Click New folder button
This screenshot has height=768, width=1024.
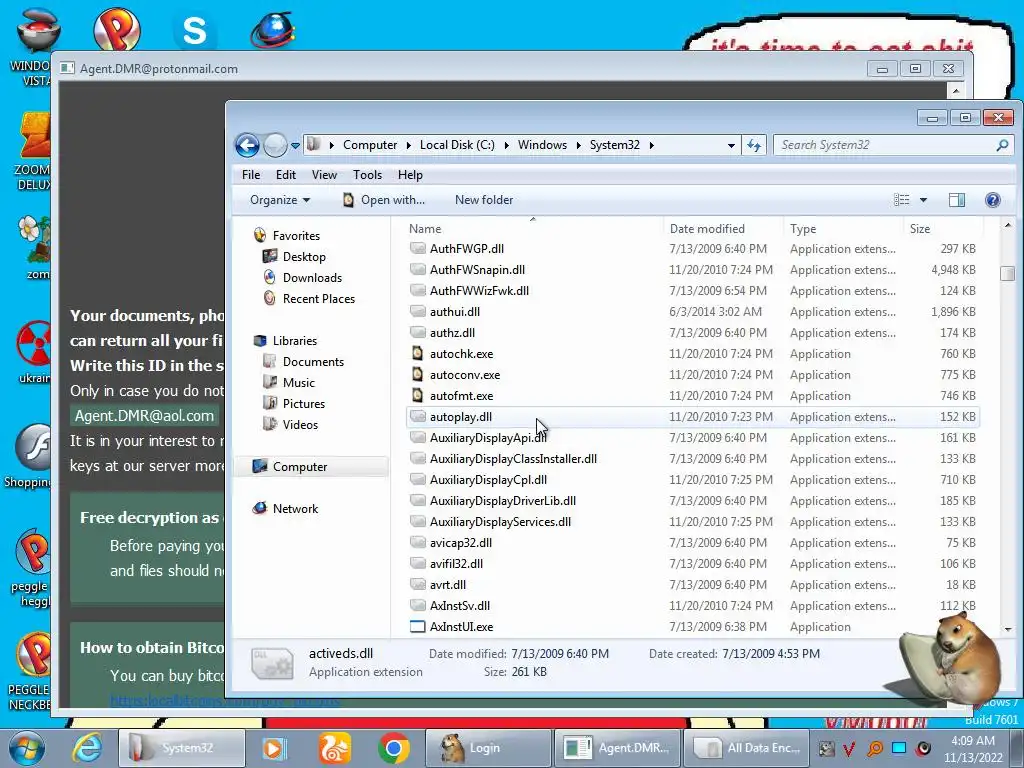484,200
